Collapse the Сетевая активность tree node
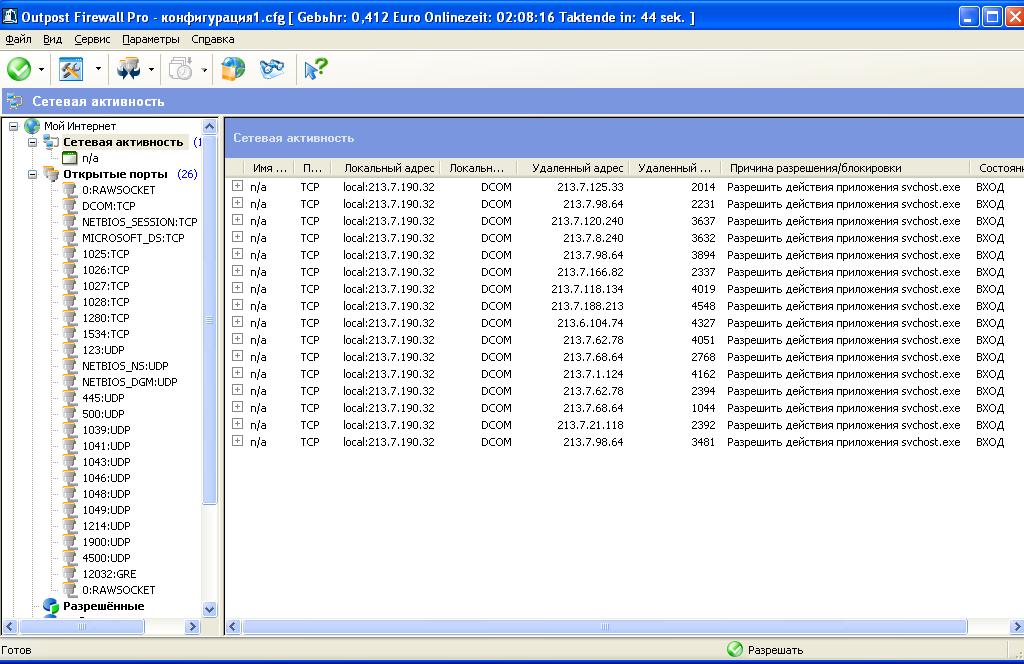The width and height of the screenshot is (1024, 664). coord(32,142)
